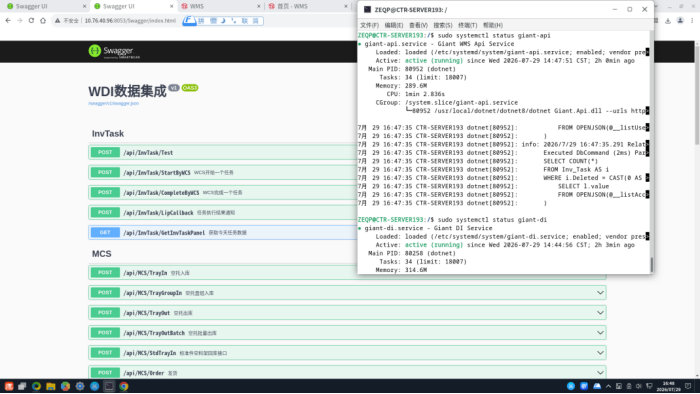This screenshot has height=394, width=700.
Task: Open the browser home page
Action: (x=43, y=21)
